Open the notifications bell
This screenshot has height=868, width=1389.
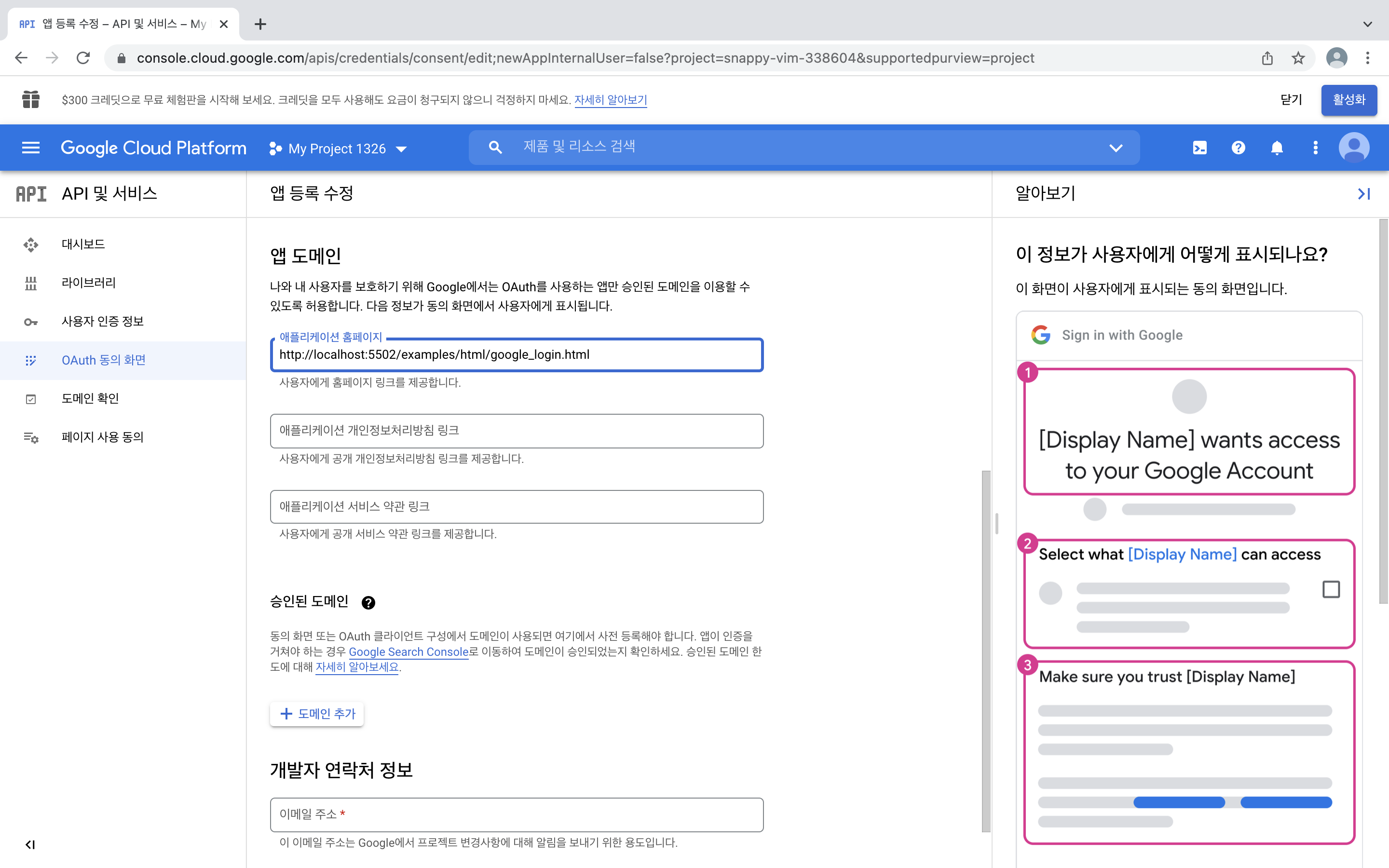point(1277,148)
